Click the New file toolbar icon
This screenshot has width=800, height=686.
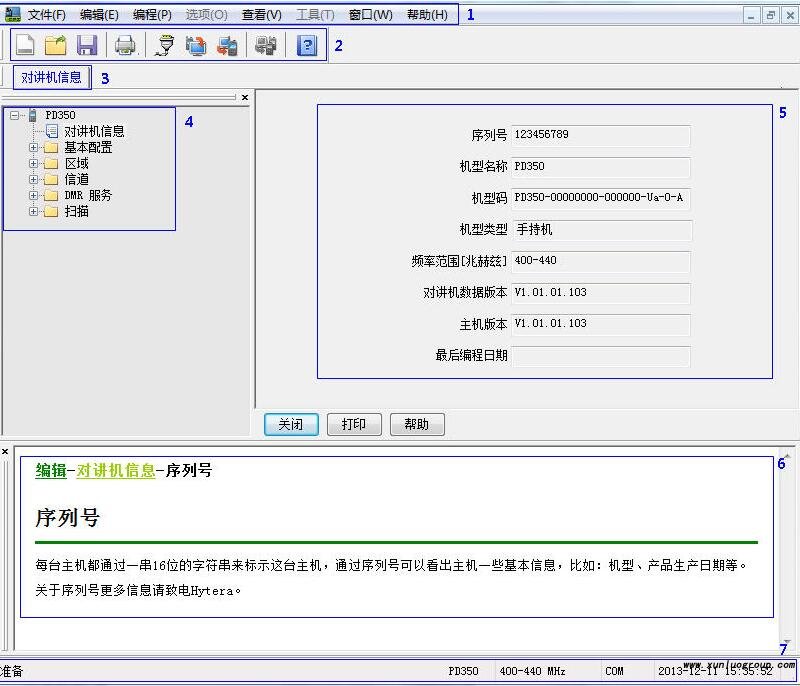(25, 45)
